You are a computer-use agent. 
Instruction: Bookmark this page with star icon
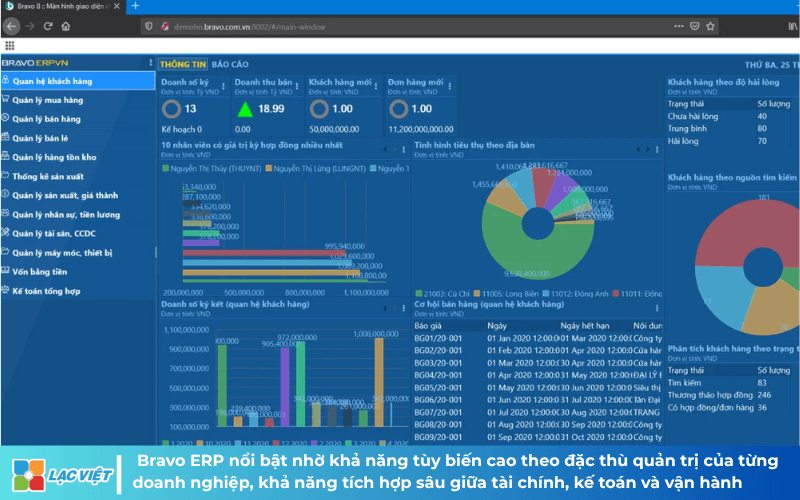pos(710,26)
